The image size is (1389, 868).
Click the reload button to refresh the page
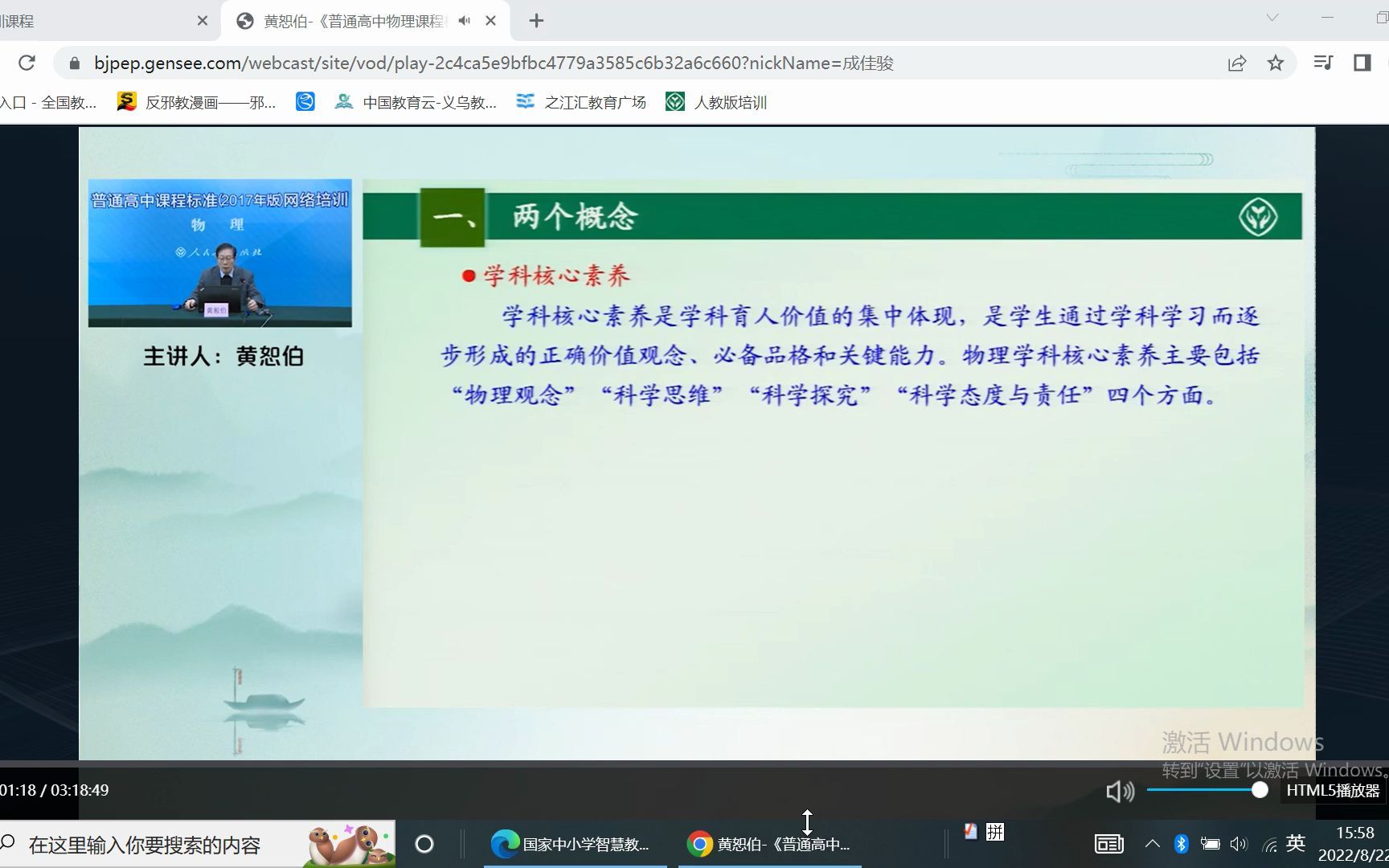point(27,63)
